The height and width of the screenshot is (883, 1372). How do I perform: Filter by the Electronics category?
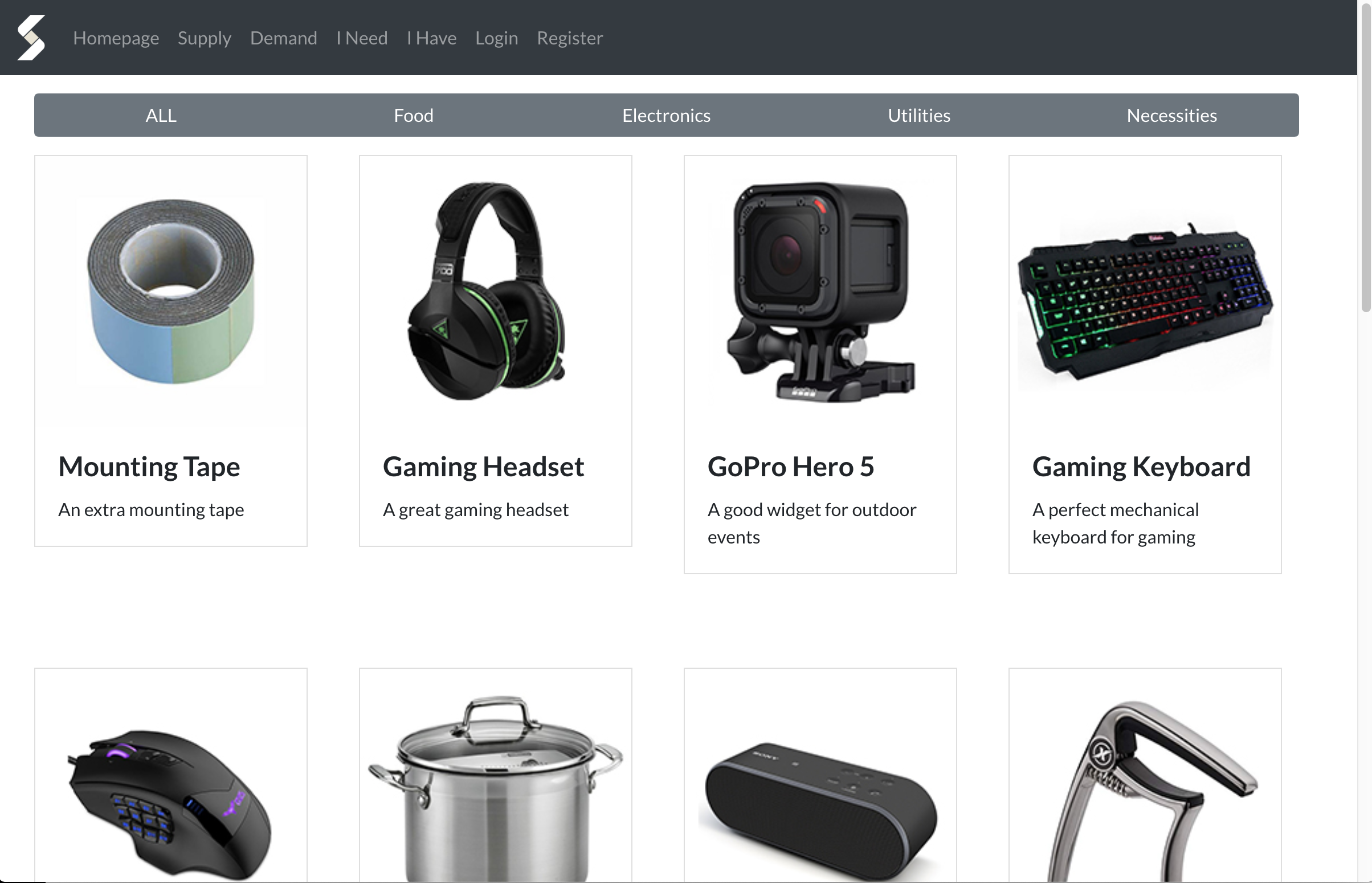pyautogui.click(x=666, y=115)
